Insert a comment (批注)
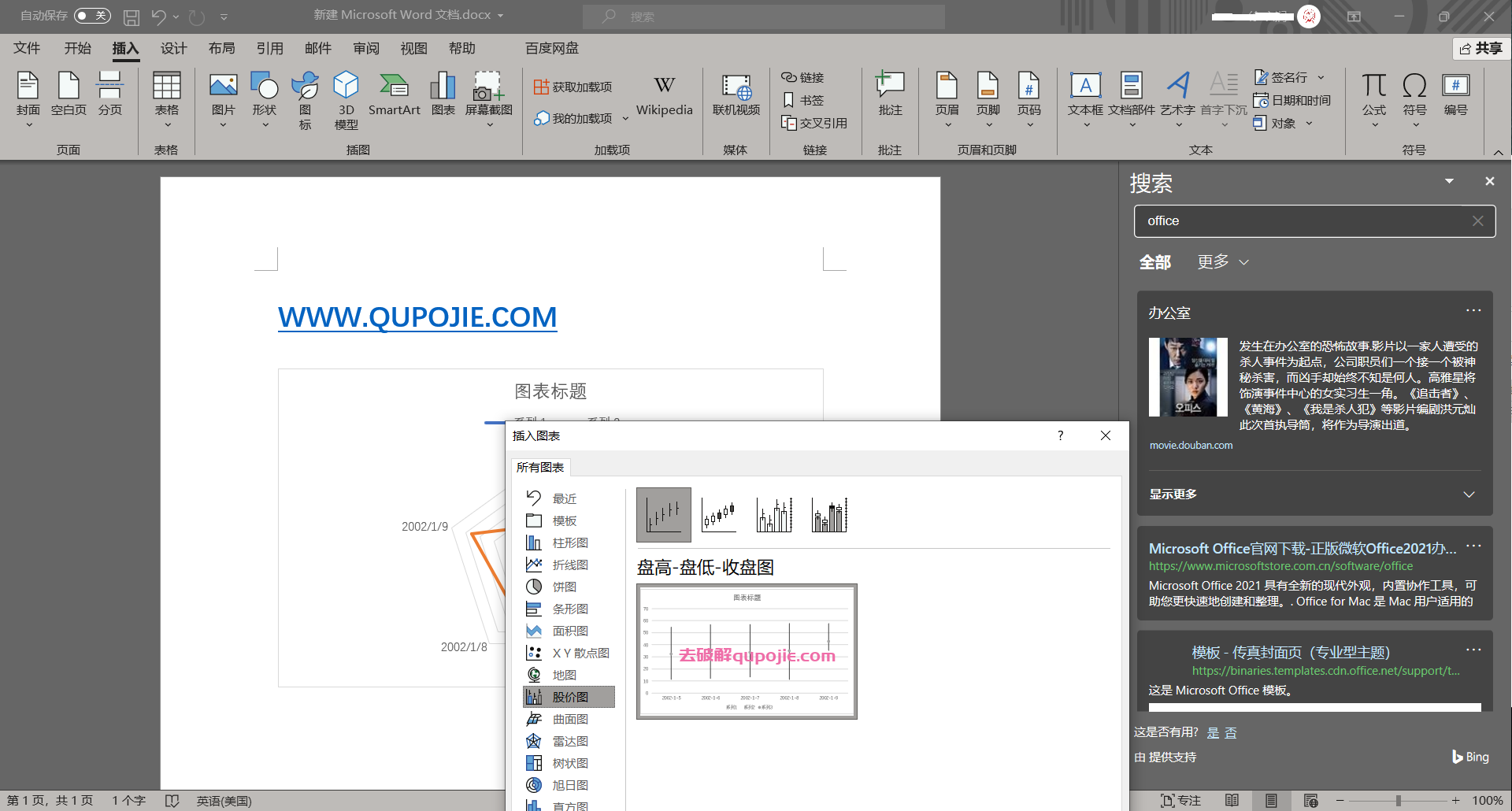This screenshot has height=811, width=1512. pos(890,94)
